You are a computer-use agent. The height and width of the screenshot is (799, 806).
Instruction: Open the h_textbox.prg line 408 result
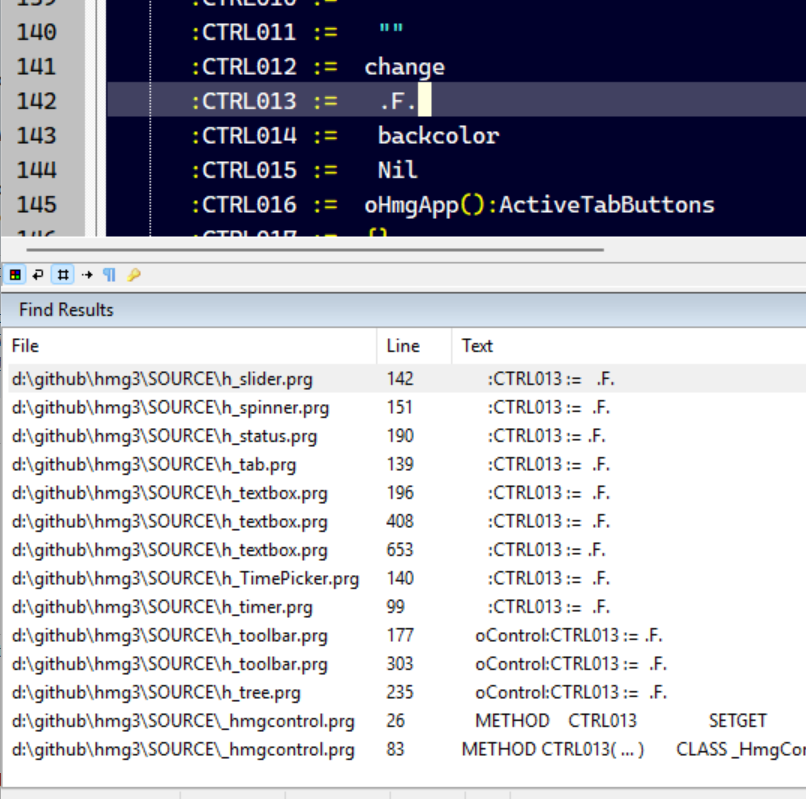(407, 522)
